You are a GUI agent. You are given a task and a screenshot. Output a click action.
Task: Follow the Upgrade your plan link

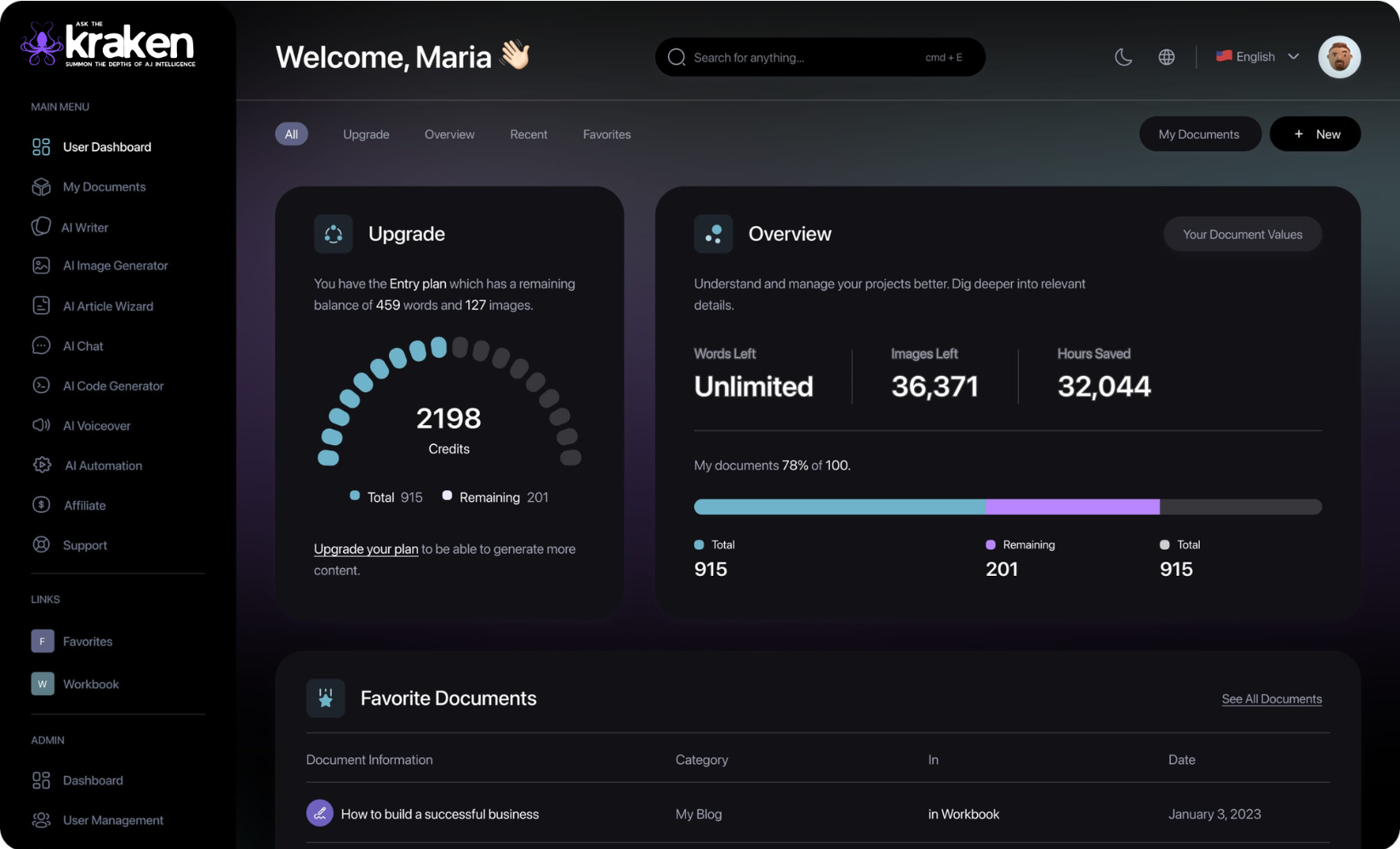pyautogui.click(x=366, y=550)
